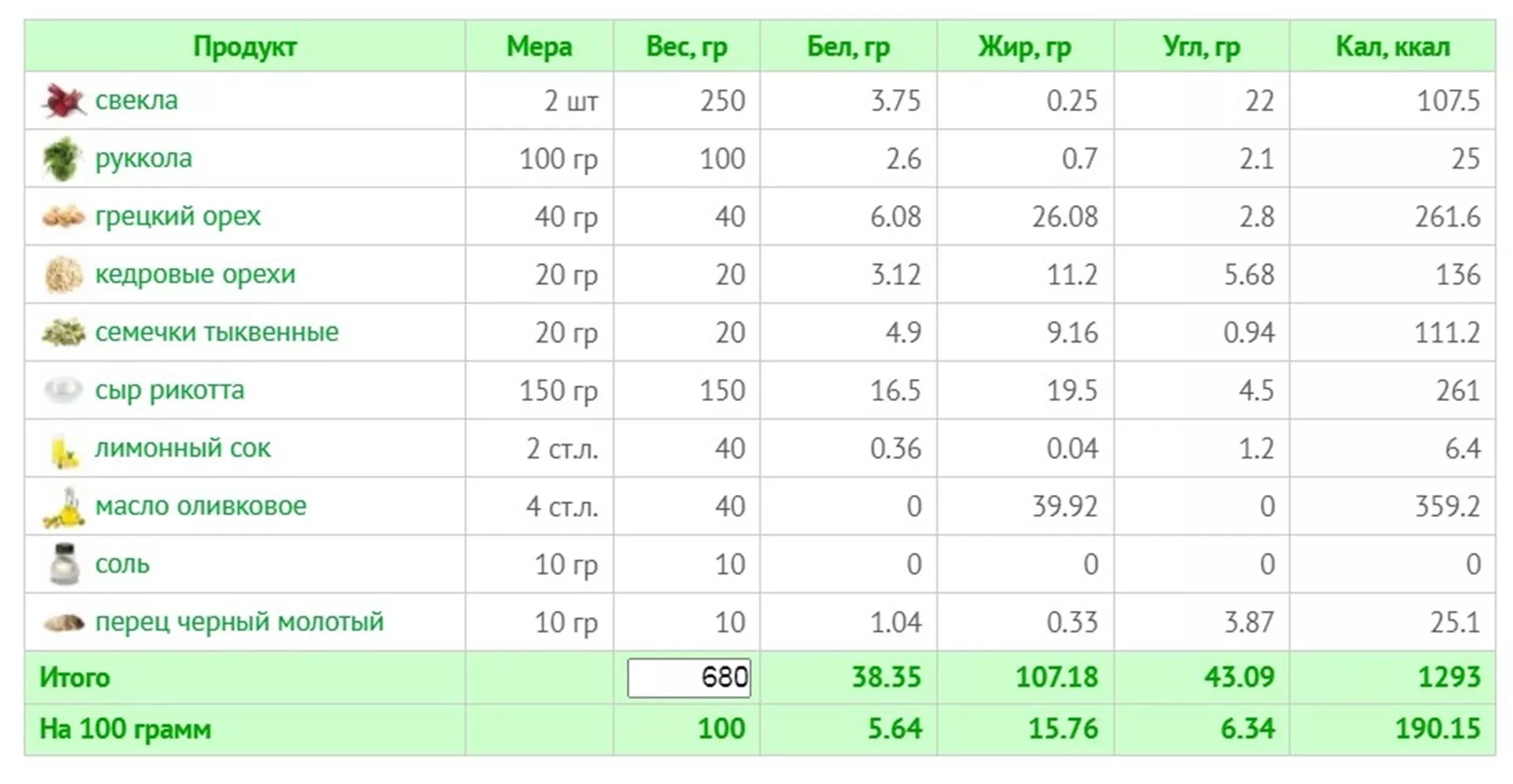Open the масло оливковое link
1513x784 pixels.
(200, 506)
